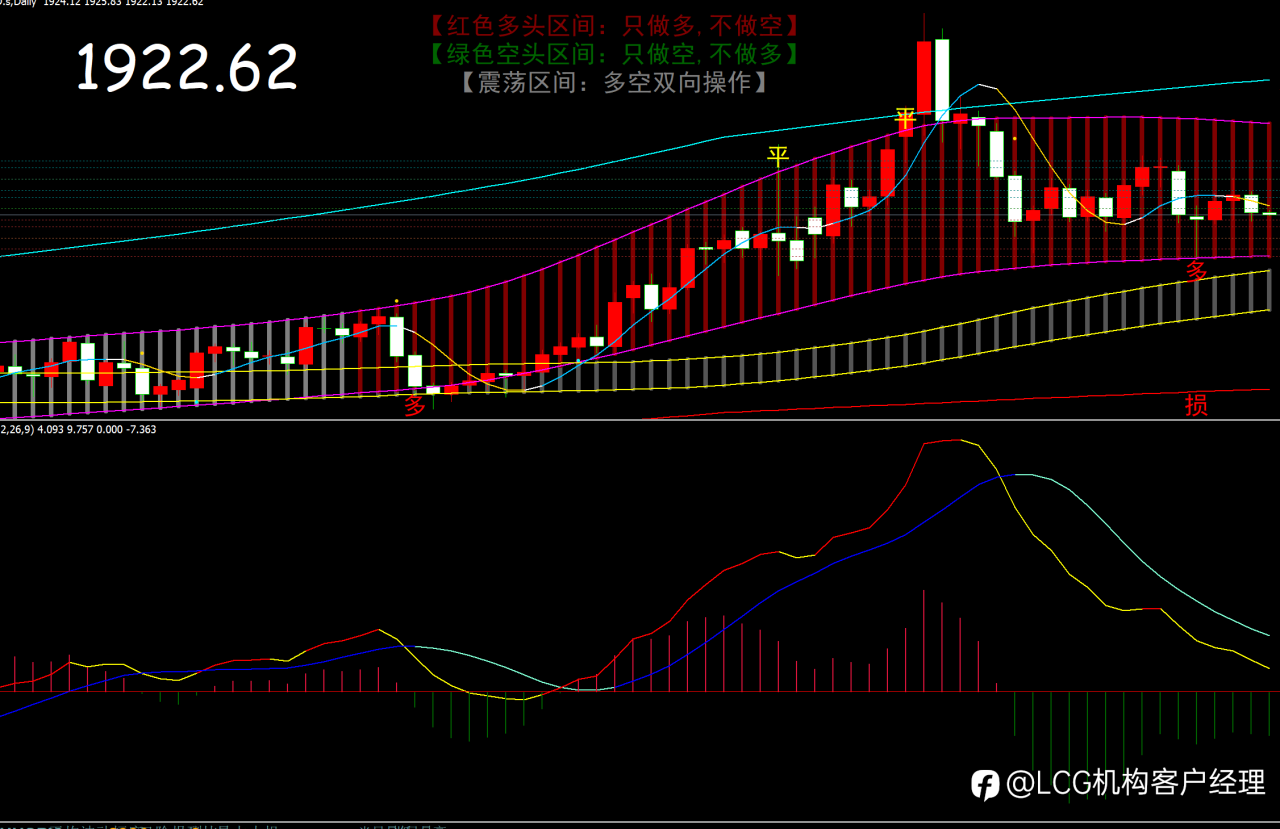Click the Facebook logo in the watermark
This screenshot has width=1280, height=829.
985,785
